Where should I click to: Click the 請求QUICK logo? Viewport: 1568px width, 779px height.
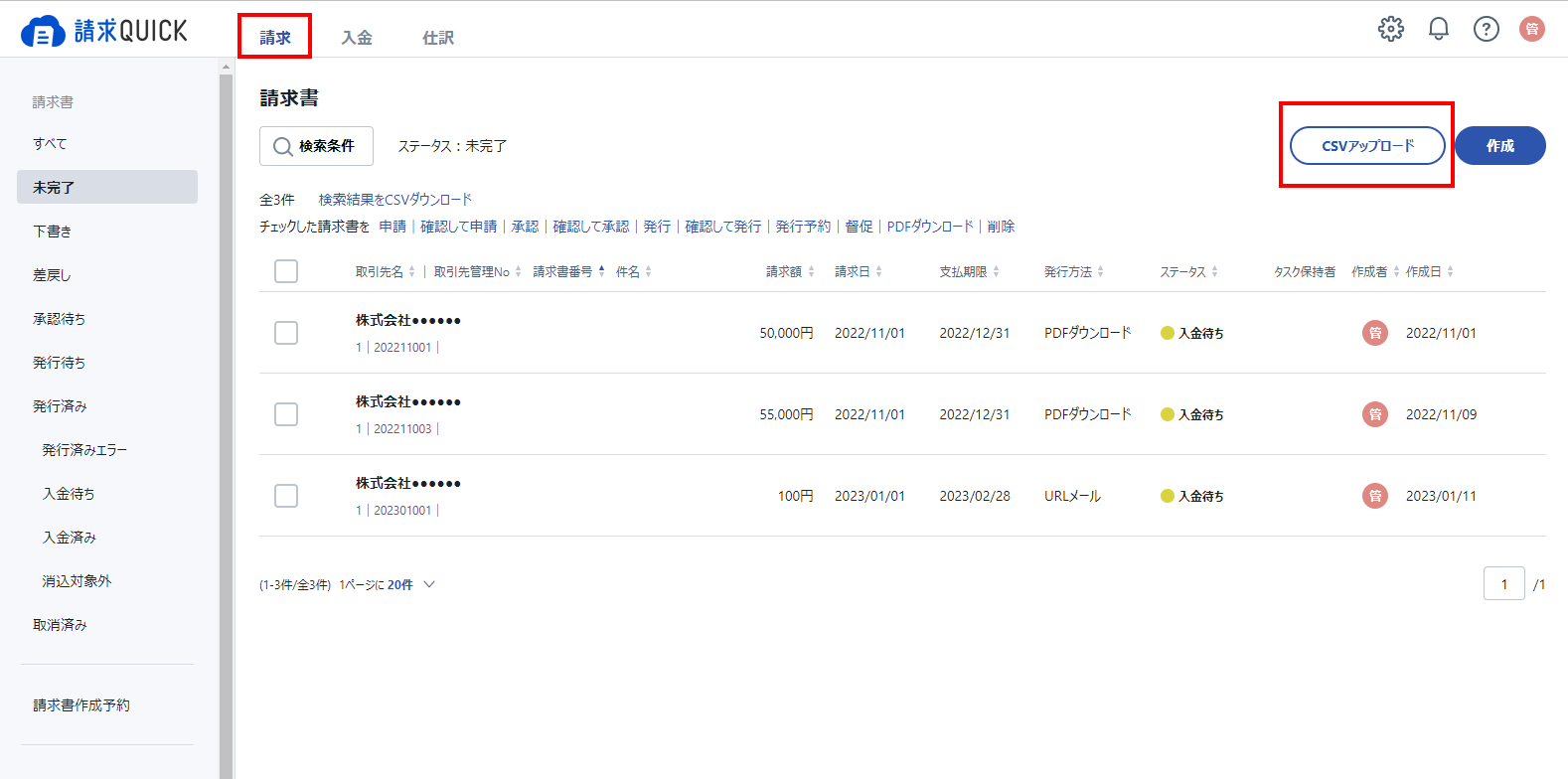pyautogui.click(x=104, y=31)
